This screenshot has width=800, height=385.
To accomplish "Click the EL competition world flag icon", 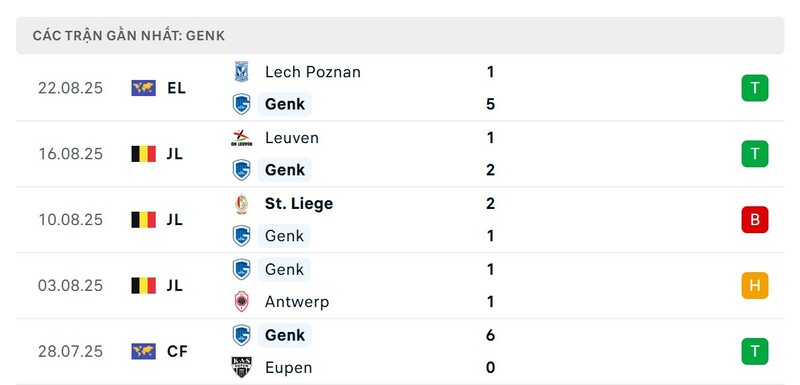I will [x=143, y=88].
